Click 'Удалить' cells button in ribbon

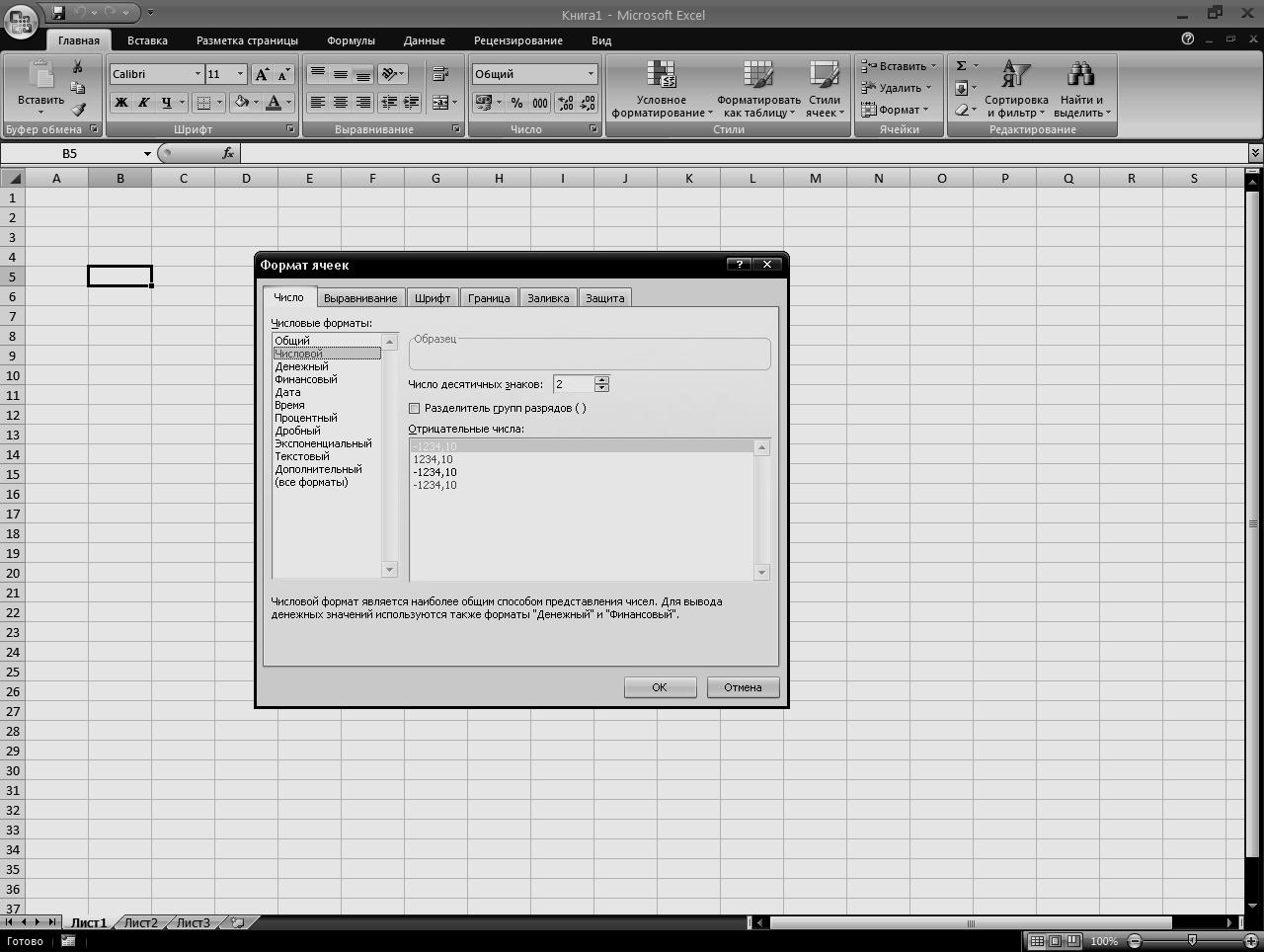pos(895,88)
